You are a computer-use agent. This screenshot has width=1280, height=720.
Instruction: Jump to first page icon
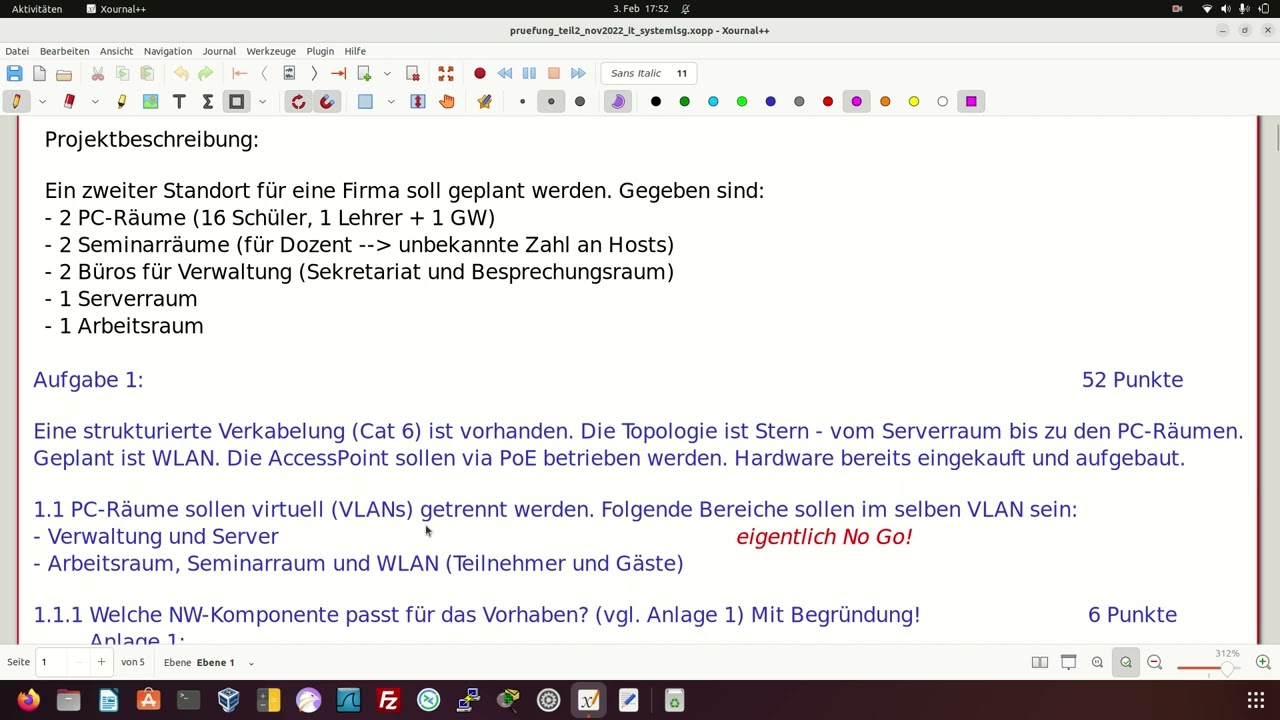point(240,73)
